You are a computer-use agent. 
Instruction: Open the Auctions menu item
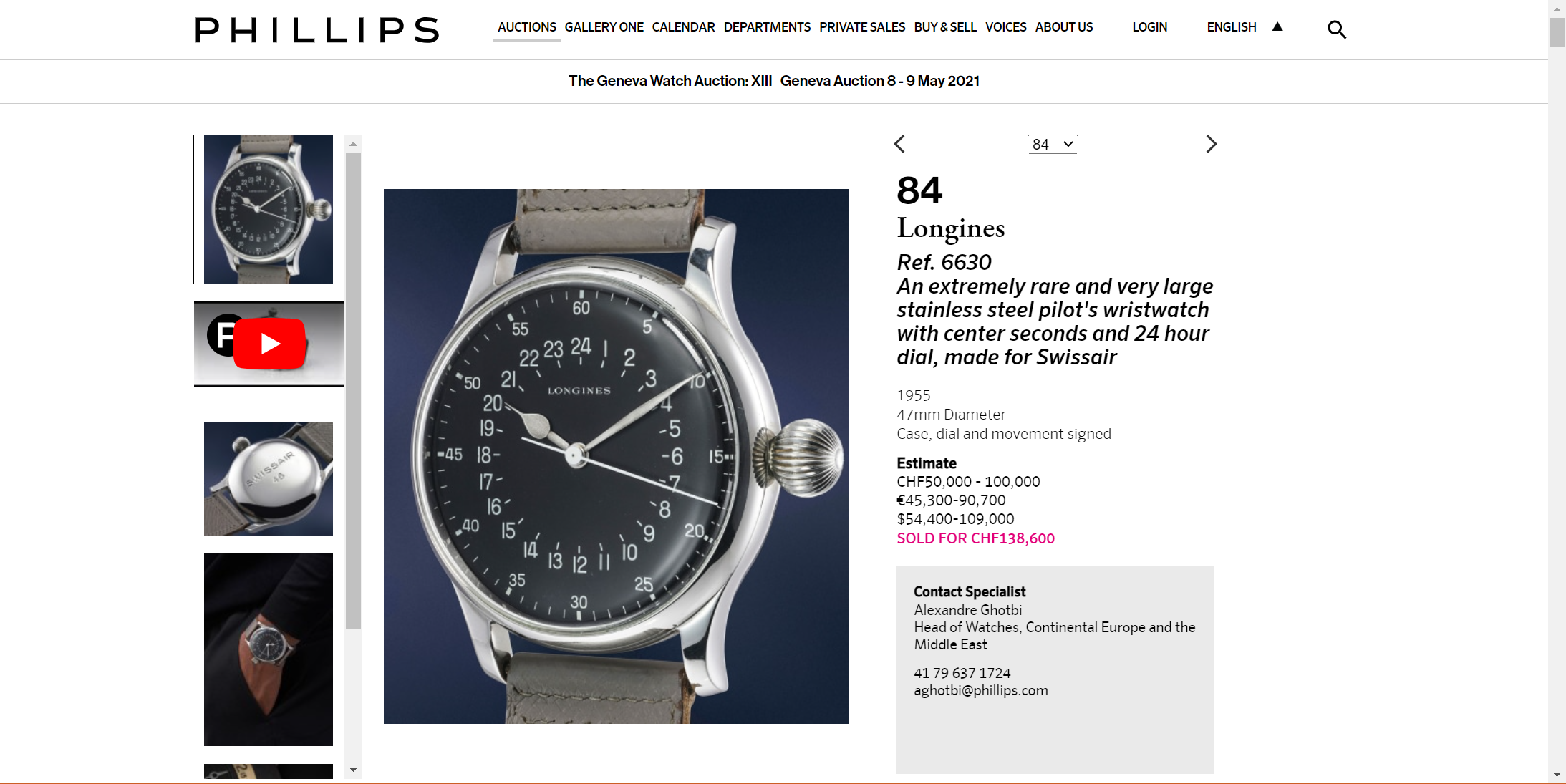point(527,27)
